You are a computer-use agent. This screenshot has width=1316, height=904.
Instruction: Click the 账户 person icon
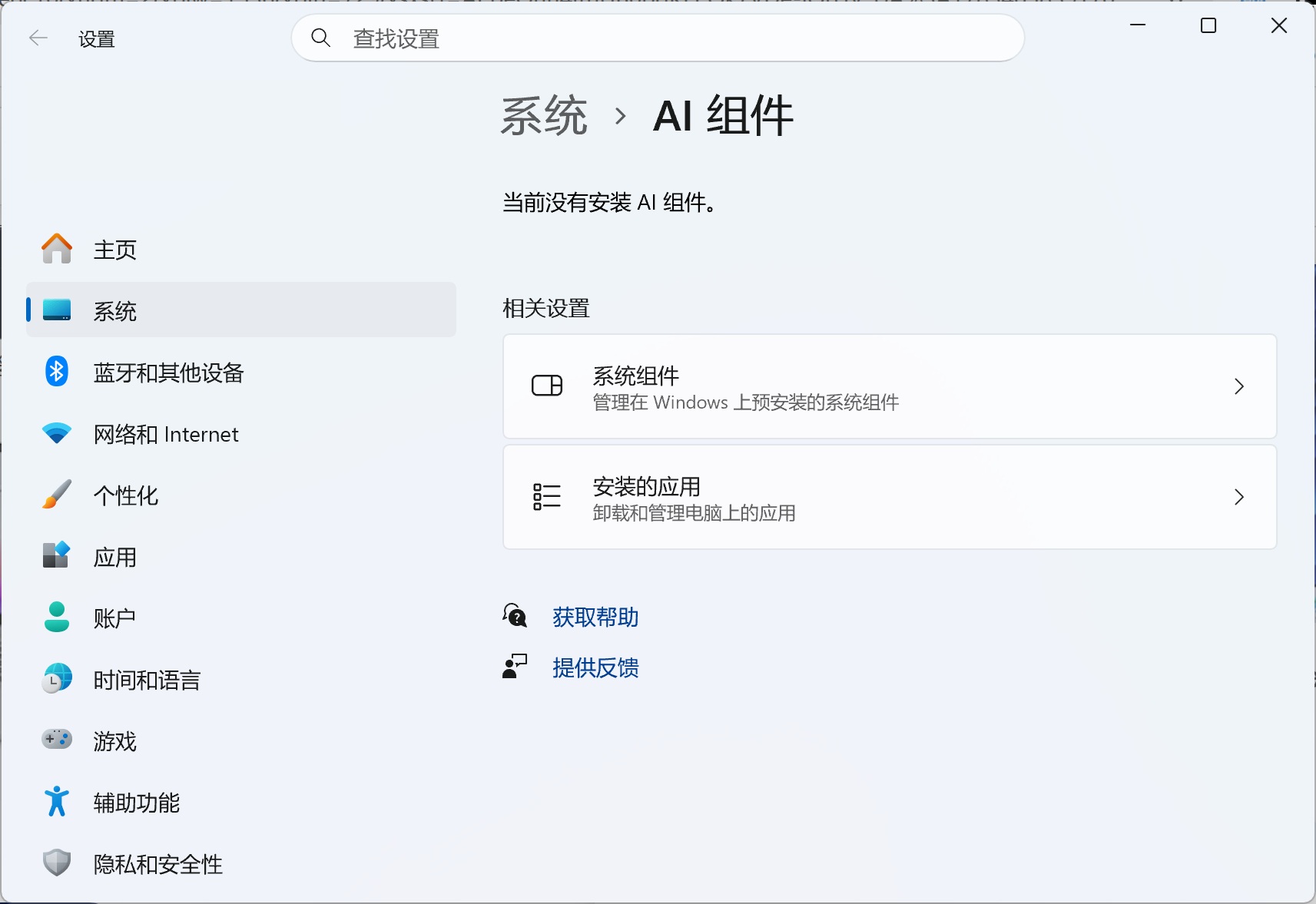pyautogui.click(x=57, y=617)
